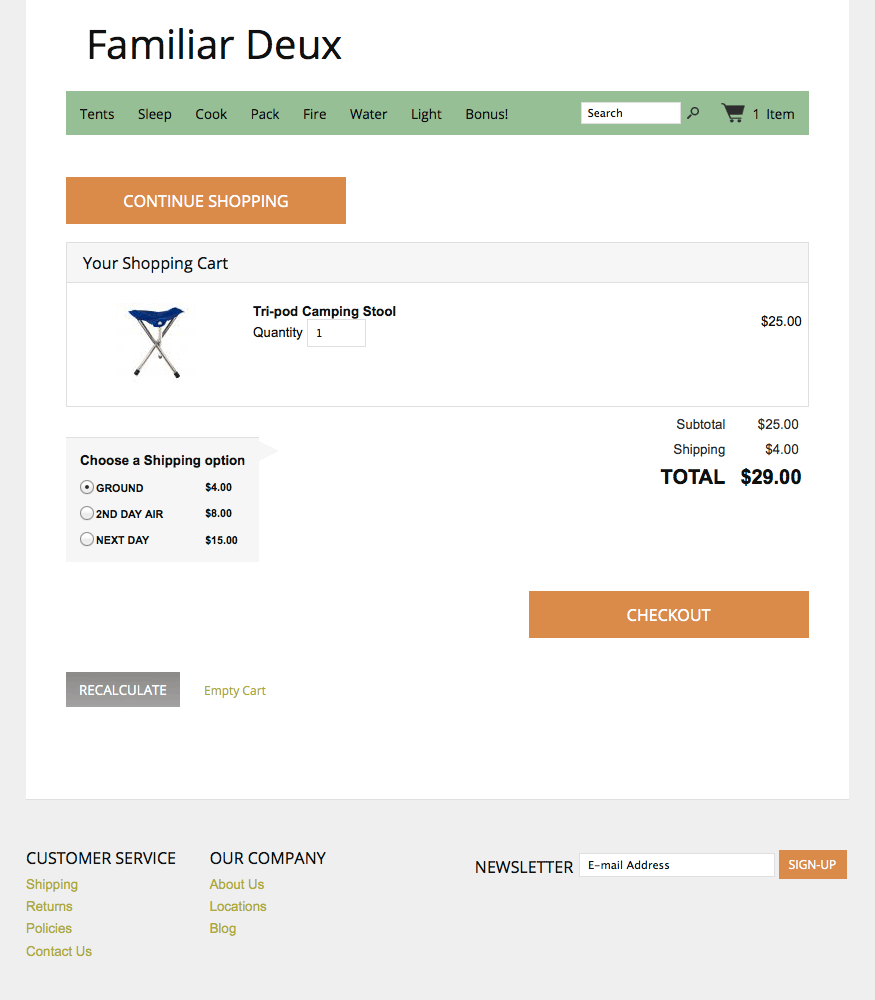Click the search magnifier icon

coord(693,113)
